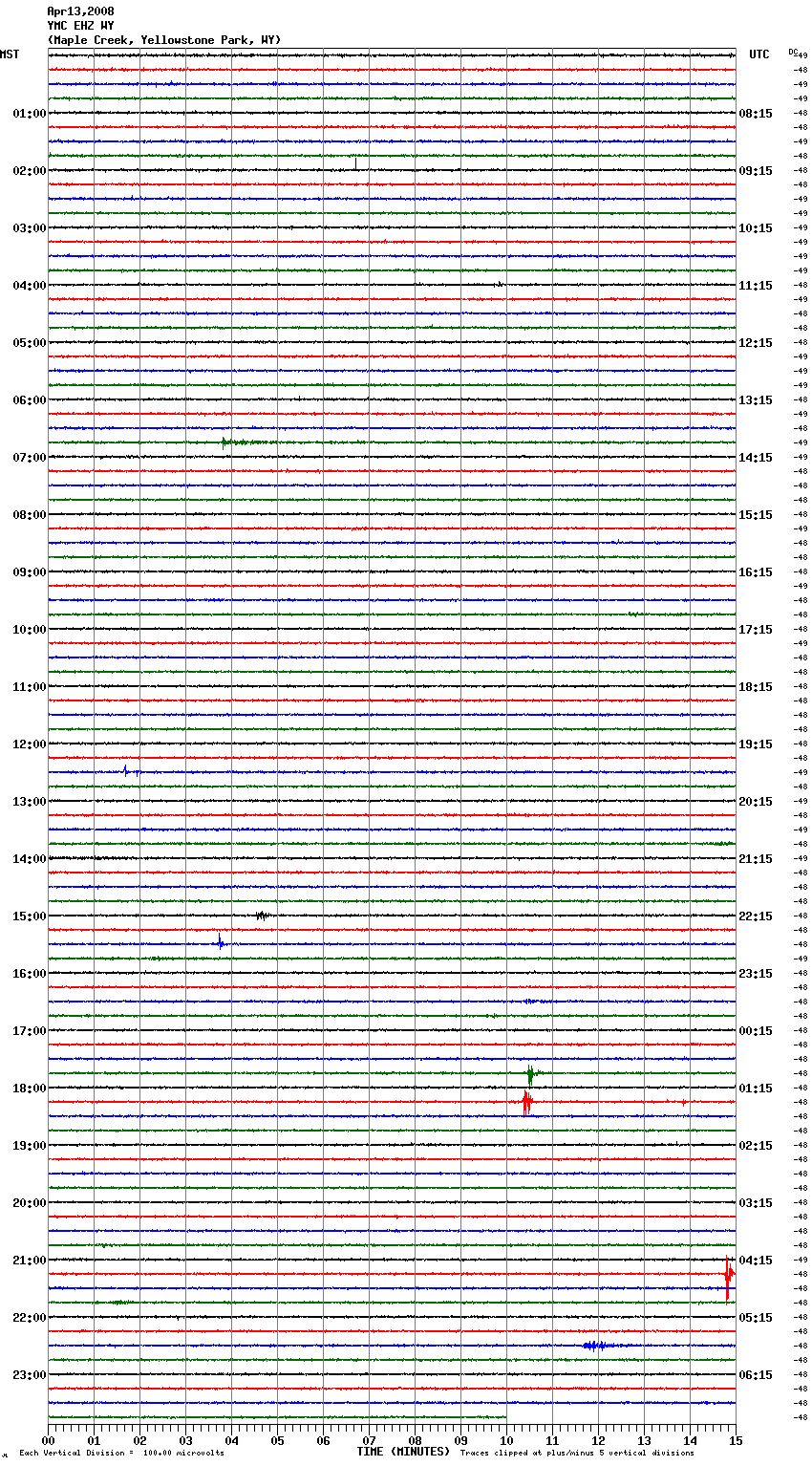Click the 19:15 UTC time label
The image size is (812, 1466).
tap(756, 744)
